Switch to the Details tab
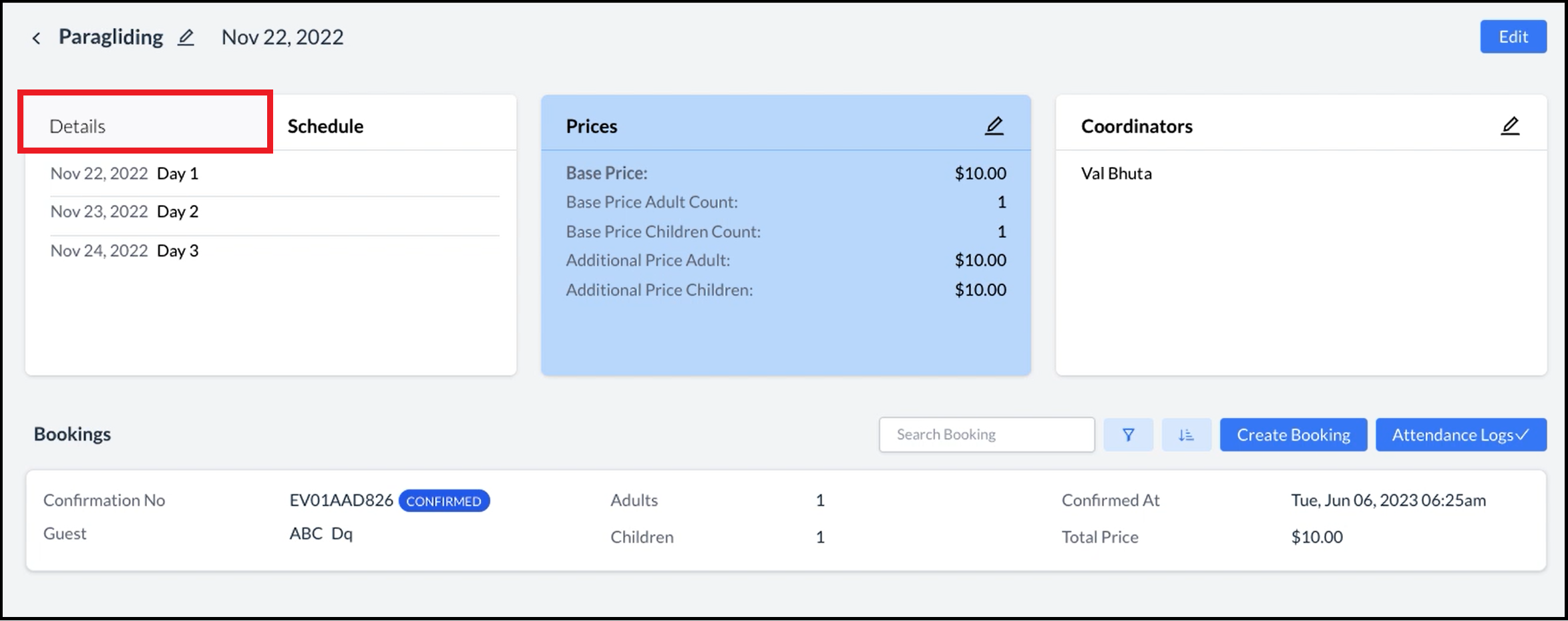 pyautogui.click(x=77, y=126)
